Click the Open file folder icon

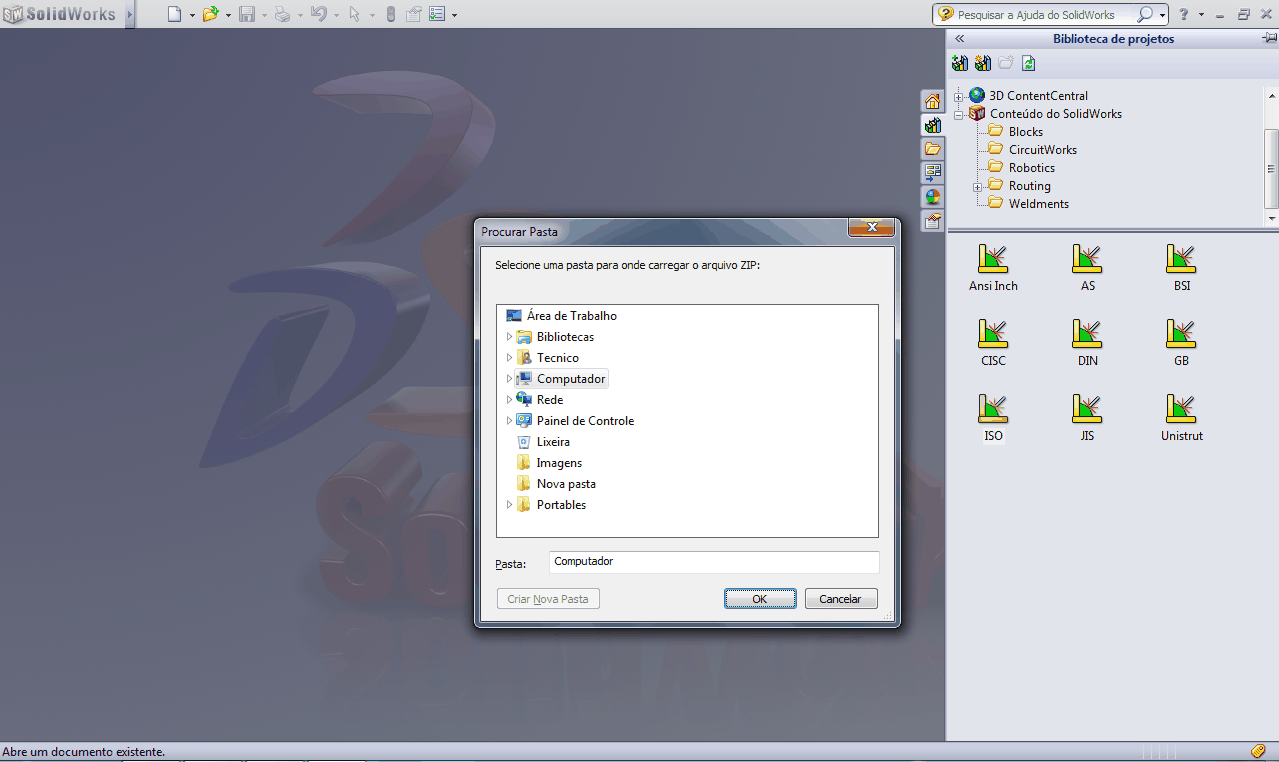(211, 14)
